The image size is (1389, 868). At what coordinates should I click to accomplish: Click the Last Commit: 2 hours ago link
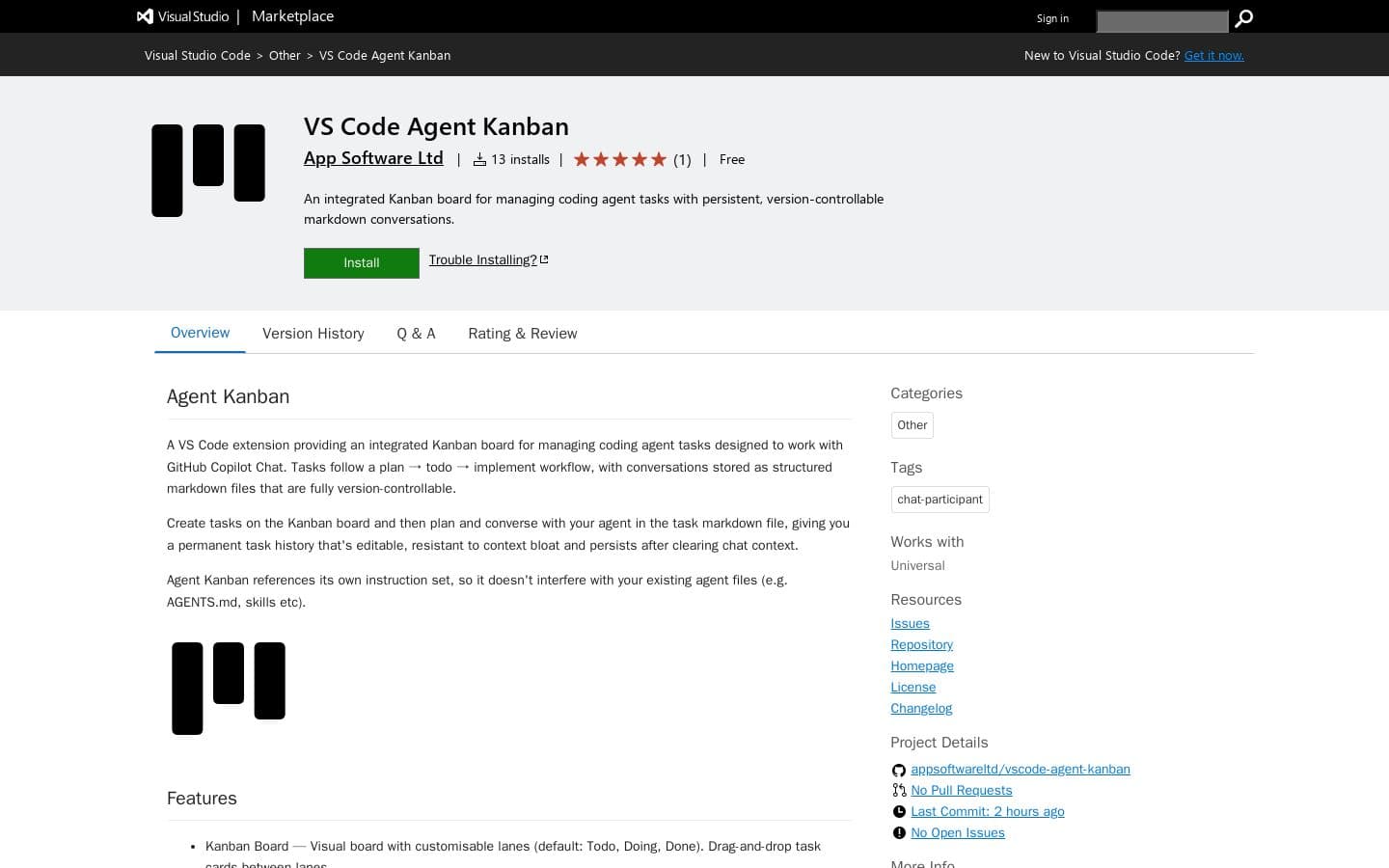988,812
